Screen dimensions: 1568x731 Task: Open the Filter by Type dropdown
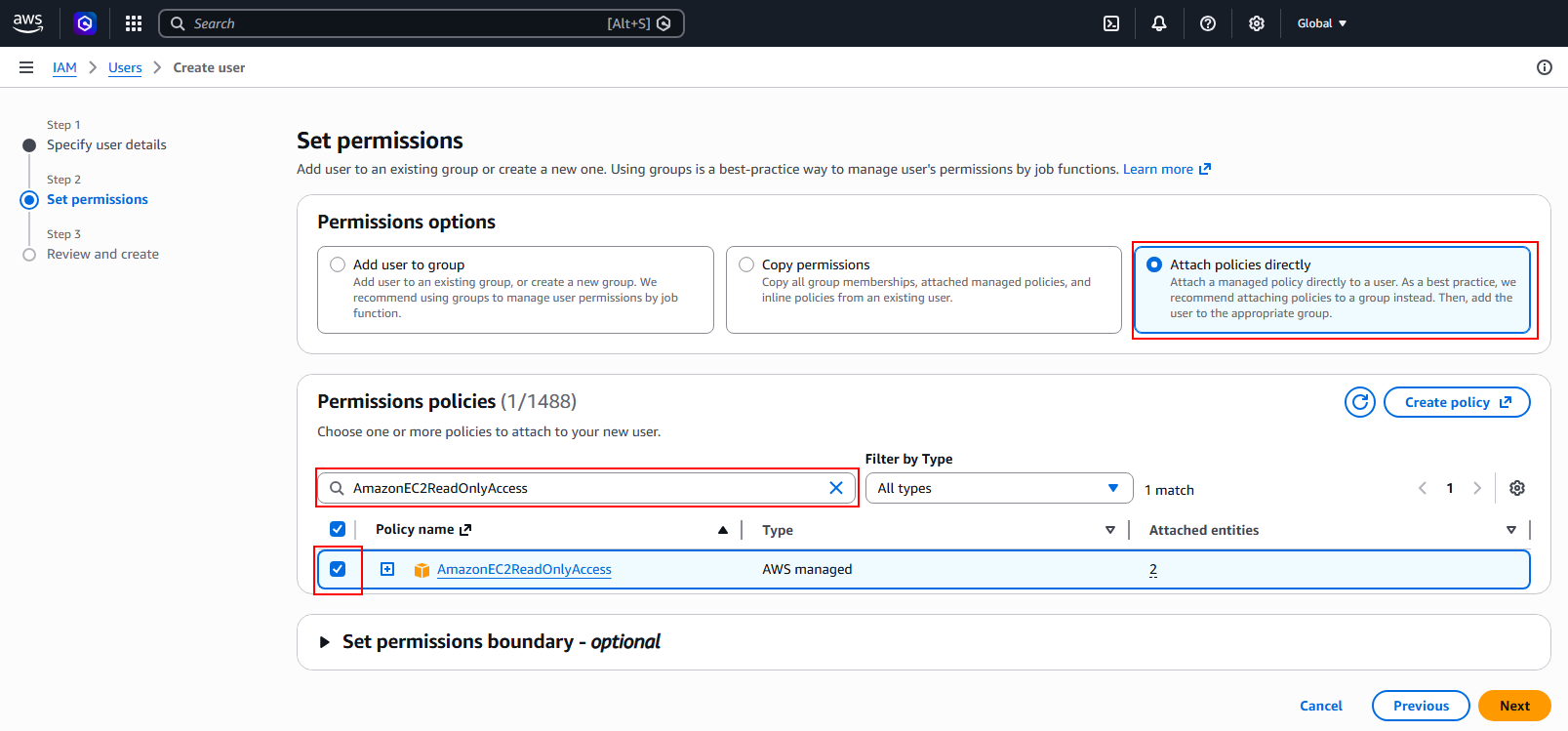coord(999,488)
